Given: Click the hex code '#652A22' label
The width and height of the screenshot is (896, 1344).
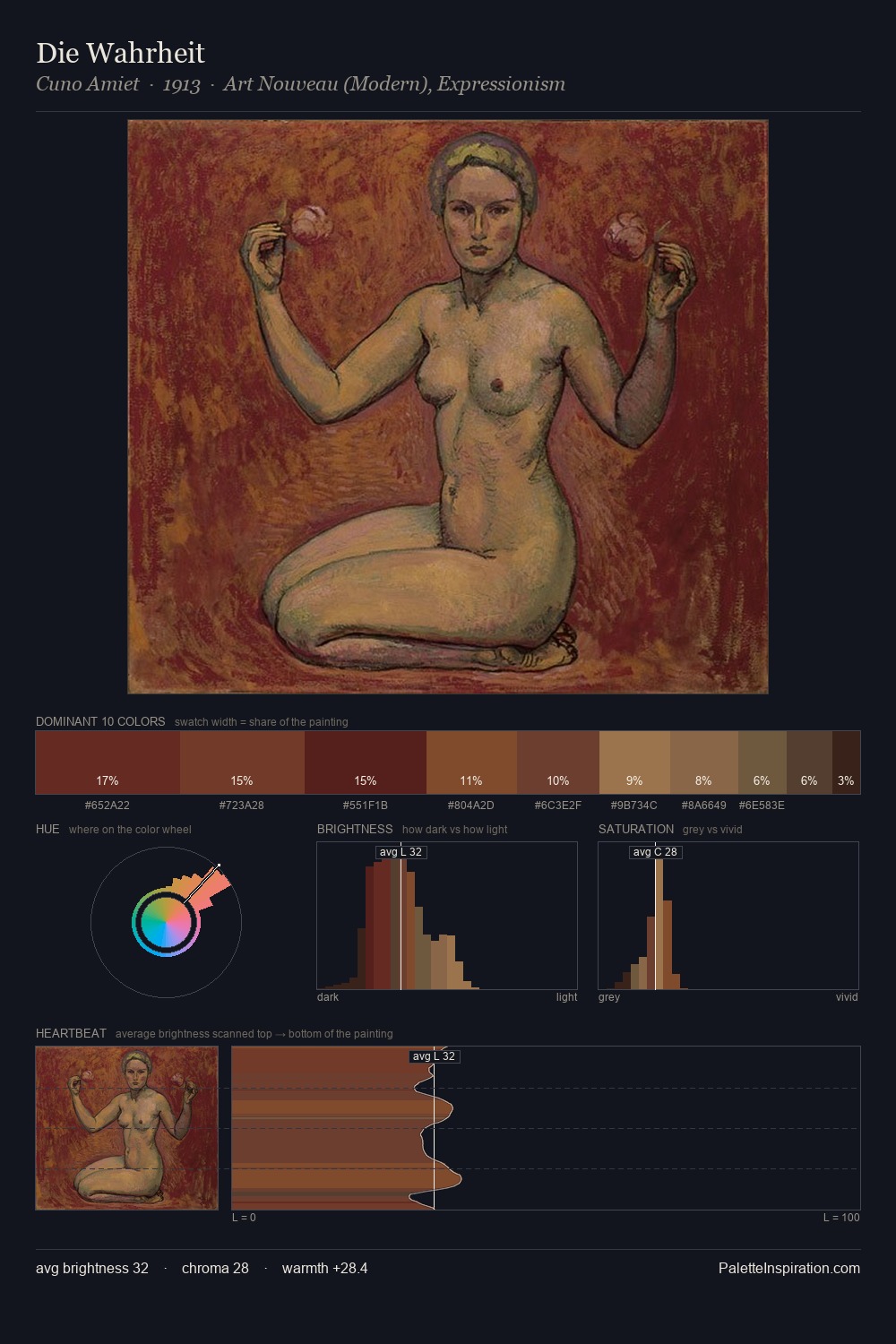Looking at the screenshot, I should coord(108,806).
